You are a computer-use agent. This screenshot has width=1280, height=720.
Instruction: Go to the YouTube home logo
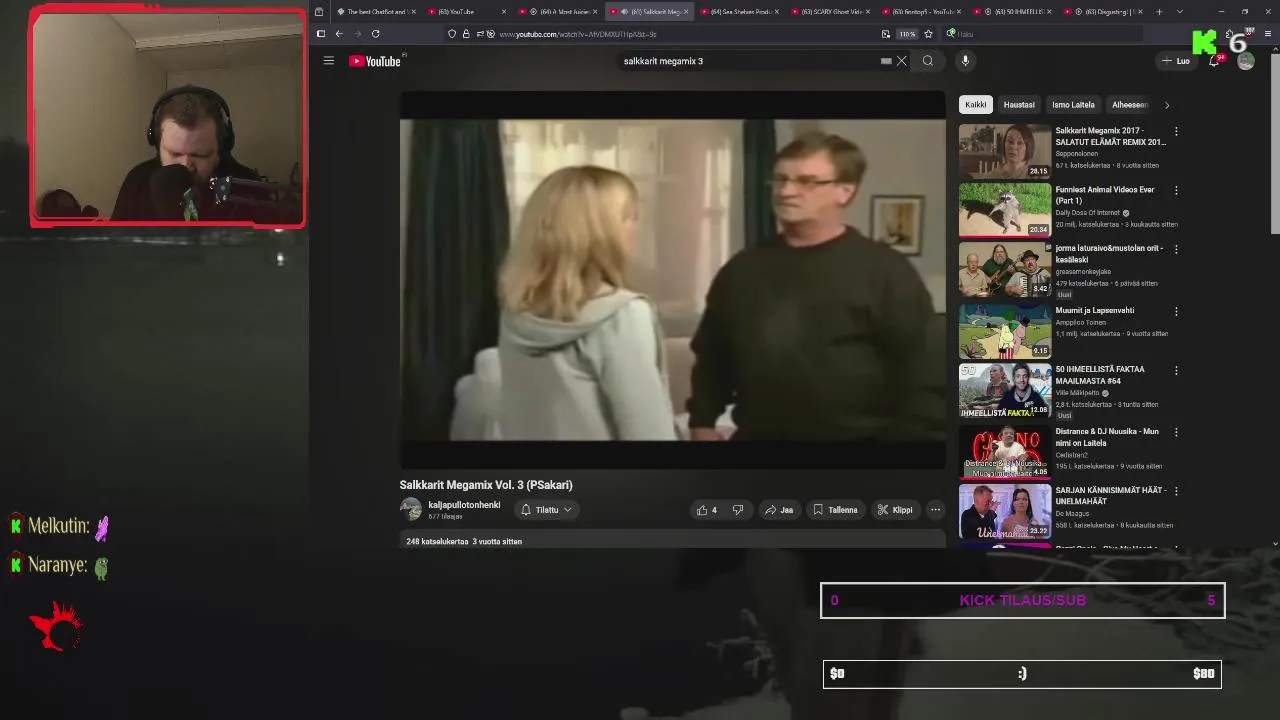pyautogui.click(x=375, y=61)
